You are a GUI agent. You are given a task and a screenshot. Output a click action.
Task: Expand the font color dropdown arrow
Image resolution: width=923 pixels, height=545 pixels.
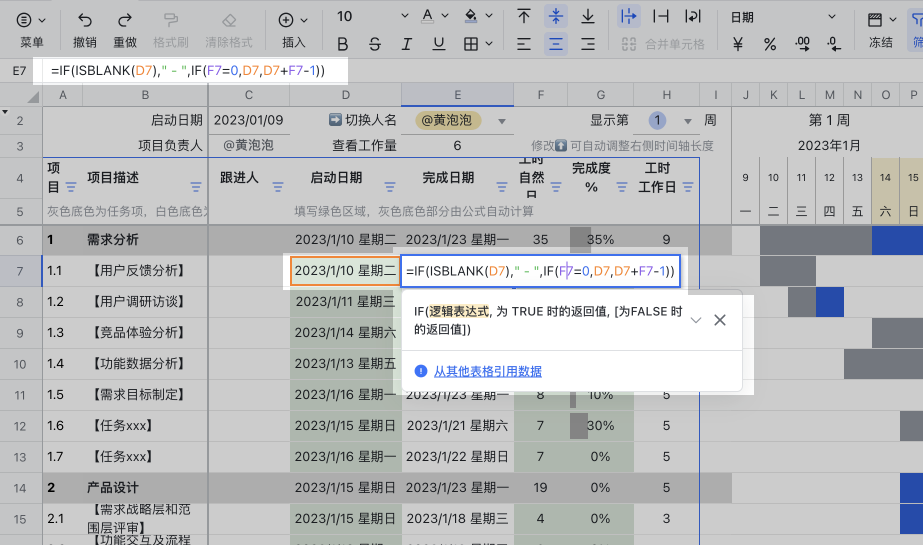pos(445,16)
